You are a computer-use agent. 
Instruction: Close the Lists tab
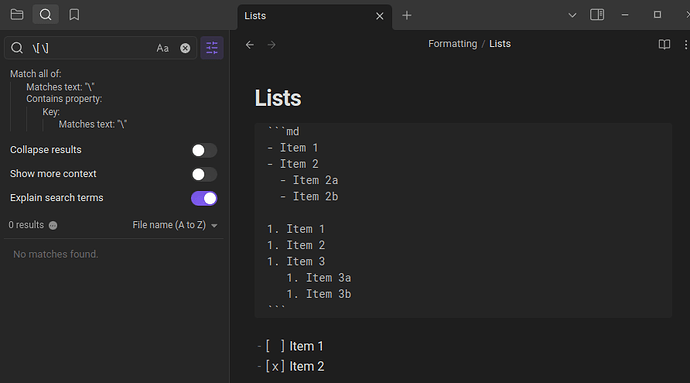click(379, 16)
